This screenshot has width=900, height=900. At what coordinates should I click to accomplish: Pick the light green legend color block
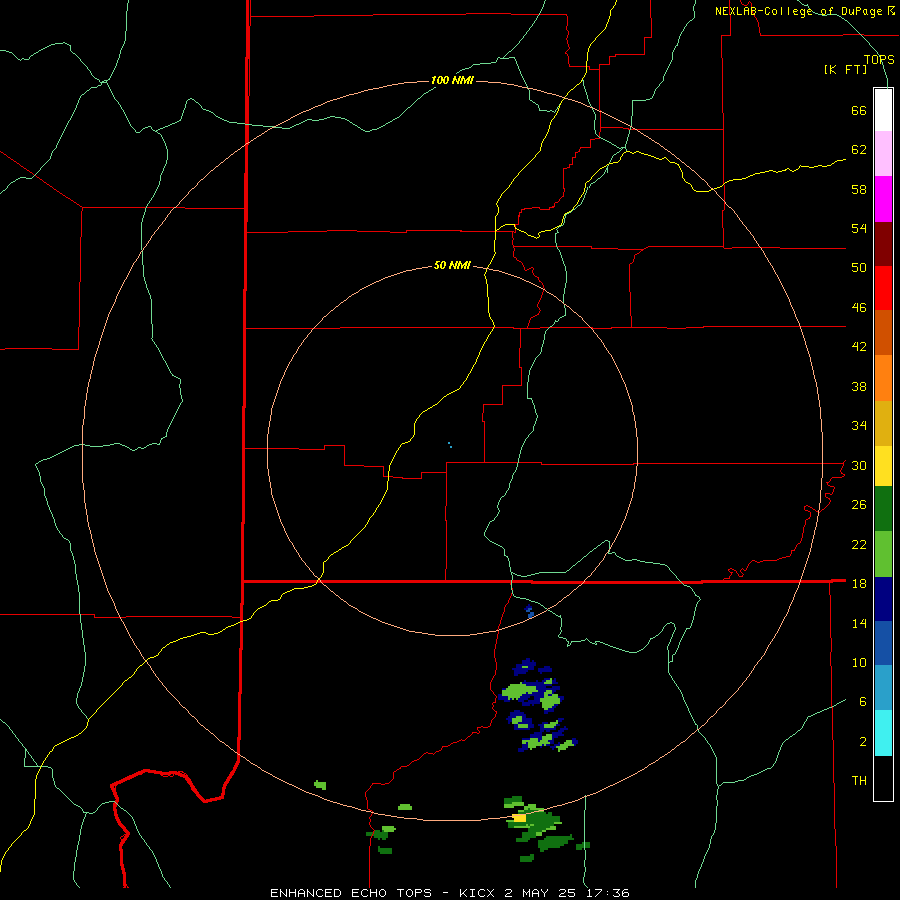click(883, 554)
